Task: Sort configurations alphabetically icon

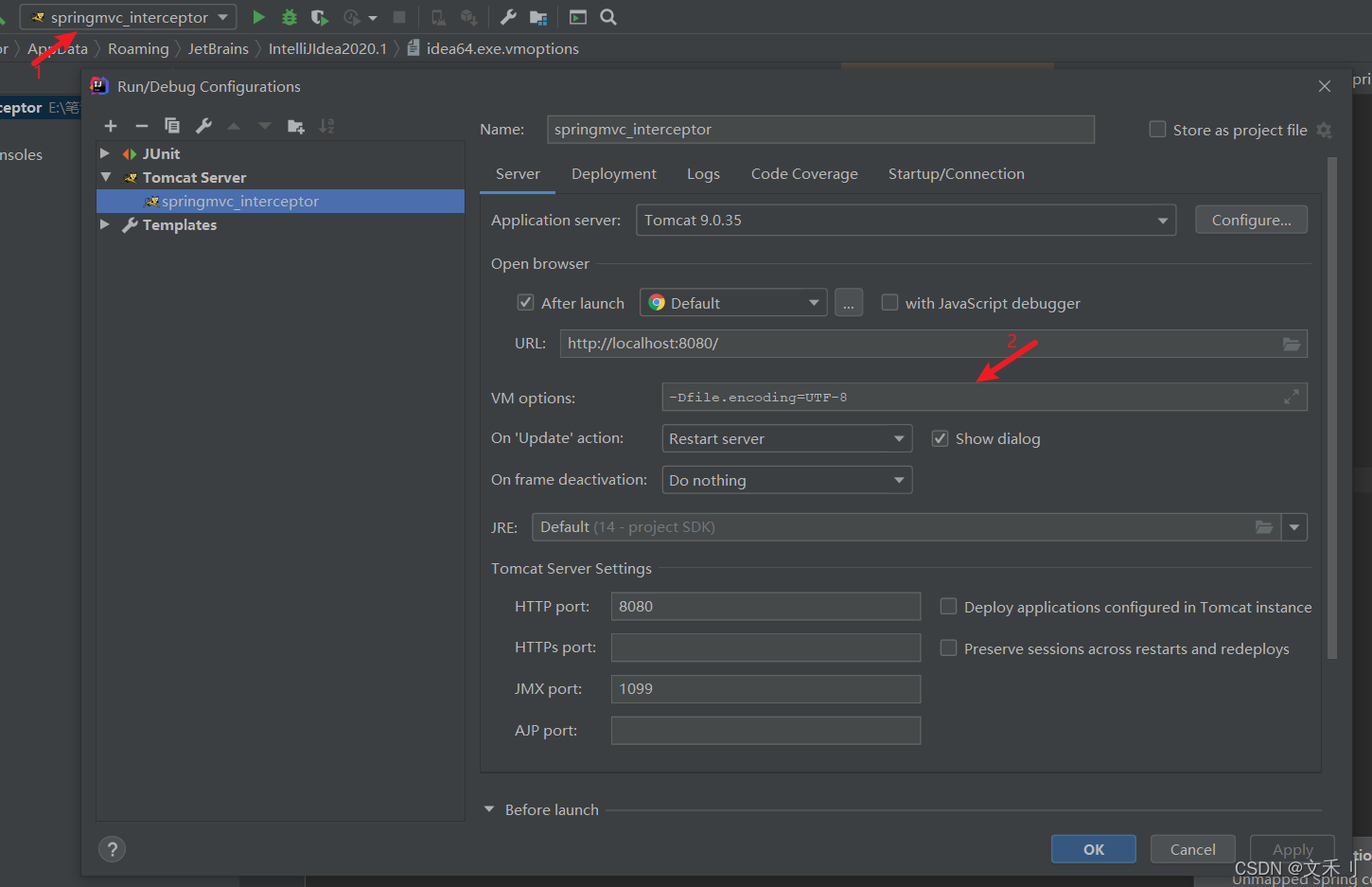Action: coord(326,126)
